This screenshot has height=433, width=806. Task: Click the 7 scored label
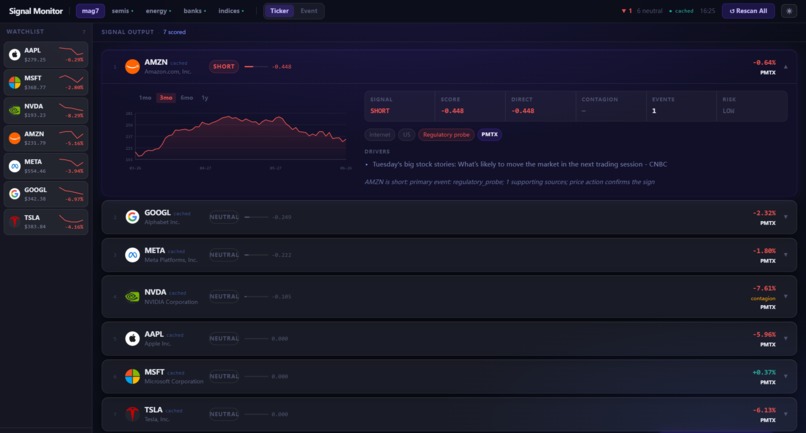[x=174, y=32]
